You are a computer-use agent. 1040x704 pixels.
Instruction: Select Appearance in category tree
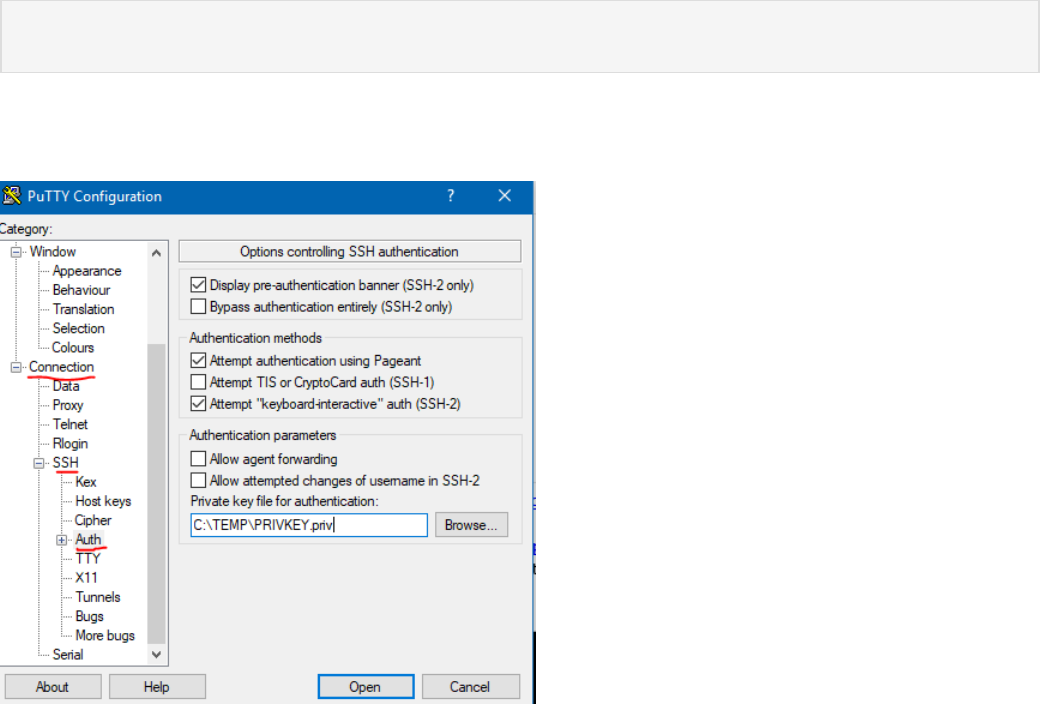[x=87, y=271]
